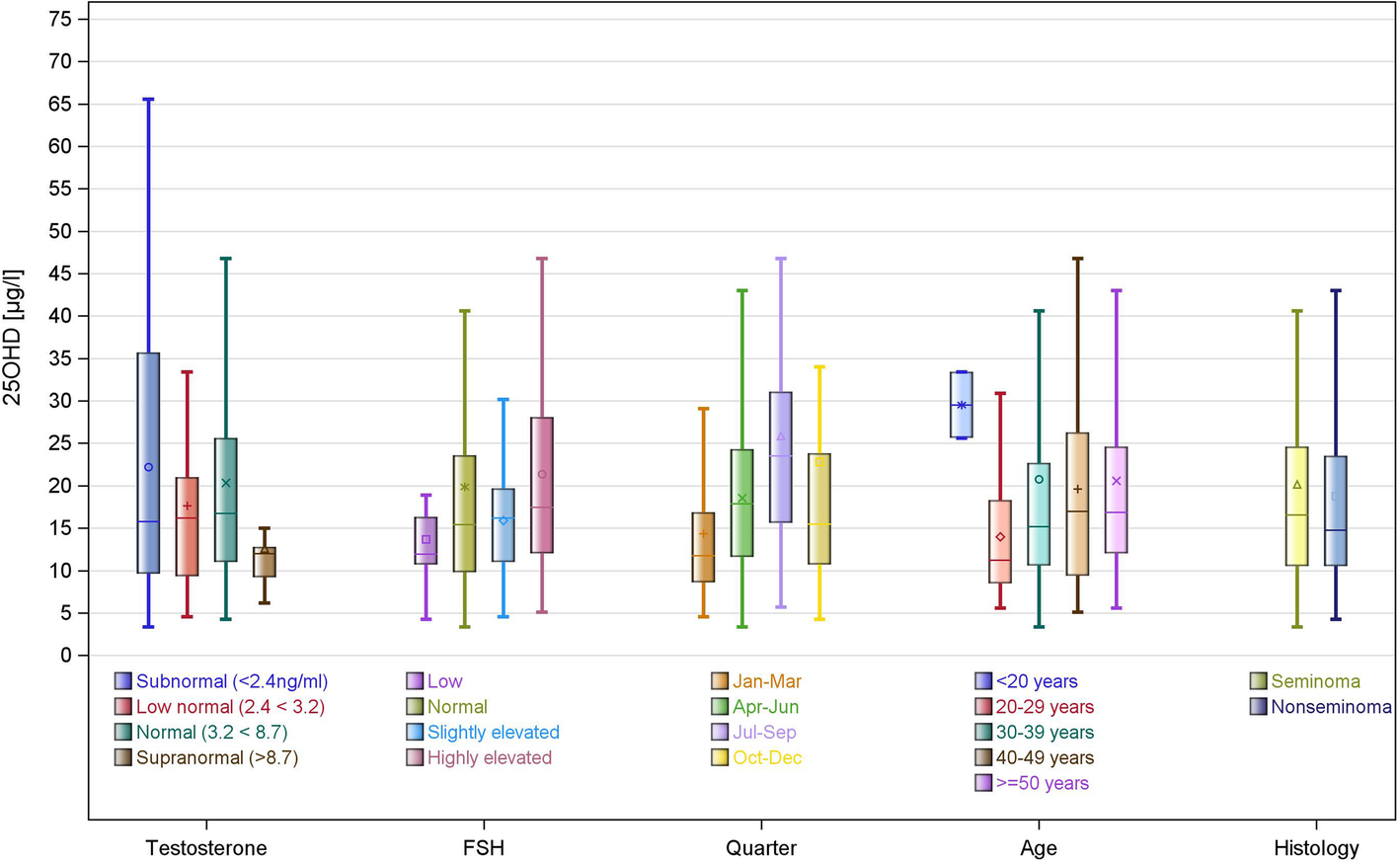Click the 20-29 years legend swatch

983,707
